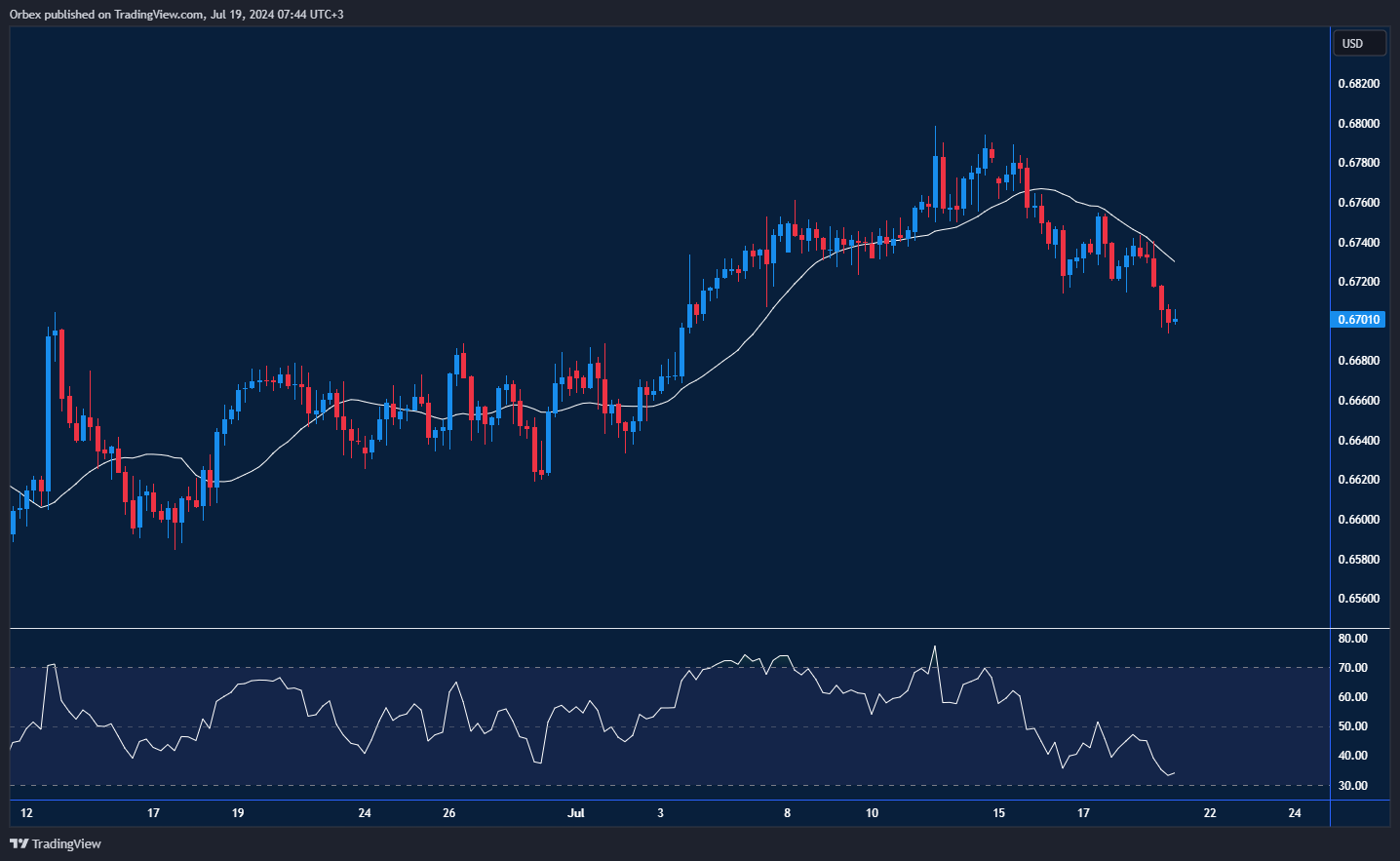Click the 70.00 dashed overbought line label
Viewport: 1400px width, 861px height.
click(1352, 668)
